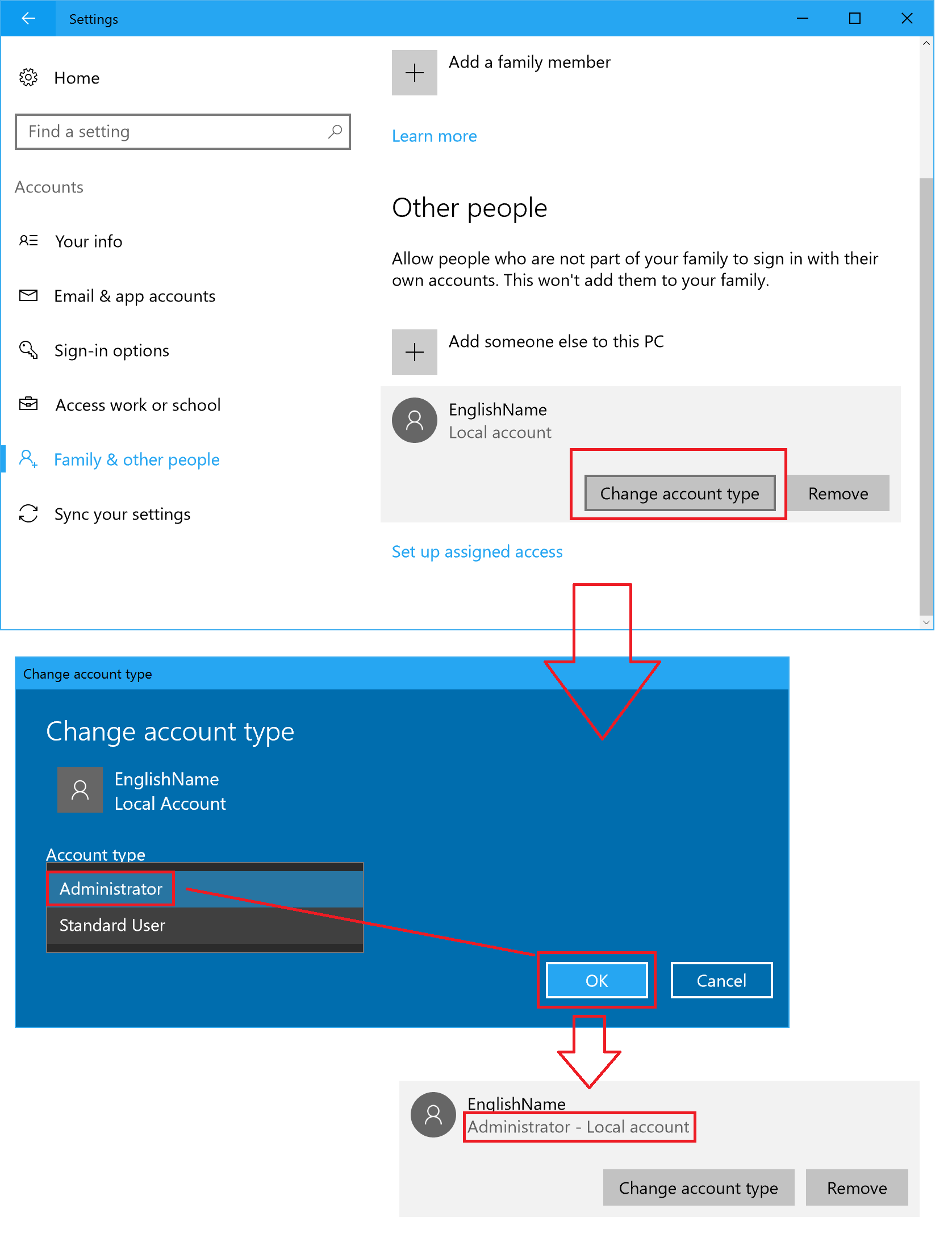
Task: Open Sign-in options
Action: pos(111,350)
